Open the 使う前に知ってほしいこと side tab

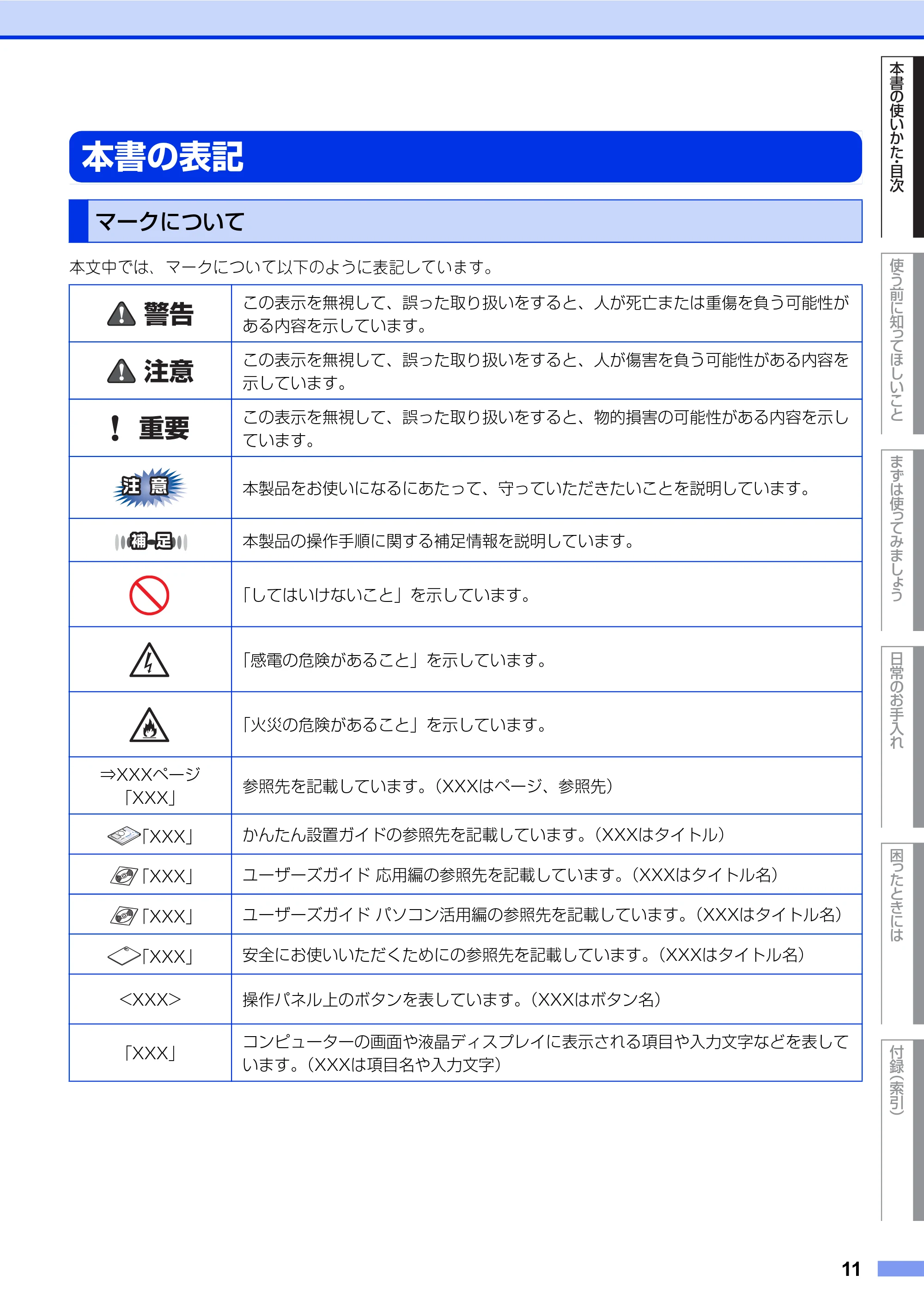(902, 343)
